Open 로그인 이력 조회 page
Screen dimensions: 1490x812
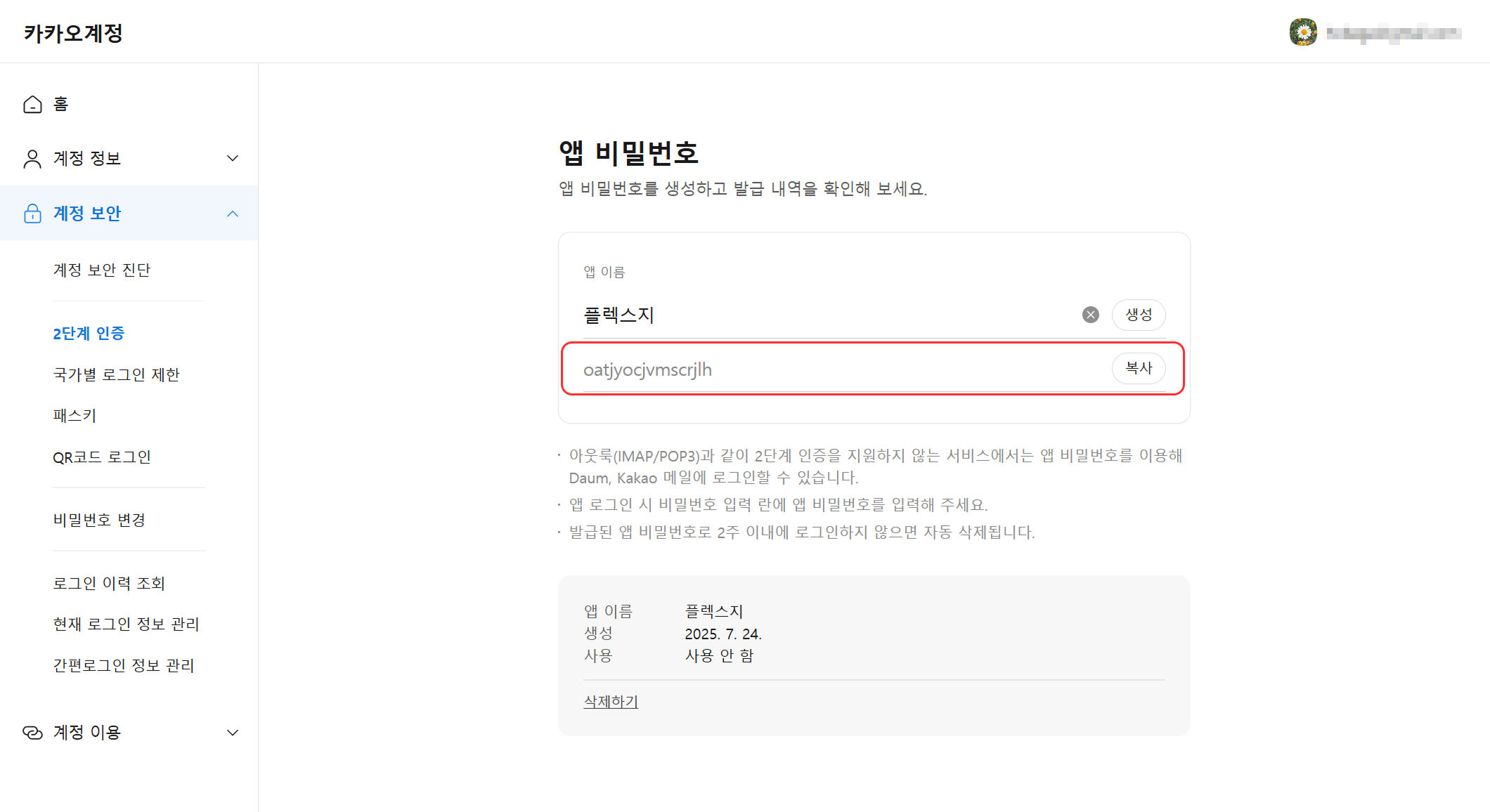[x=109, y=583]
